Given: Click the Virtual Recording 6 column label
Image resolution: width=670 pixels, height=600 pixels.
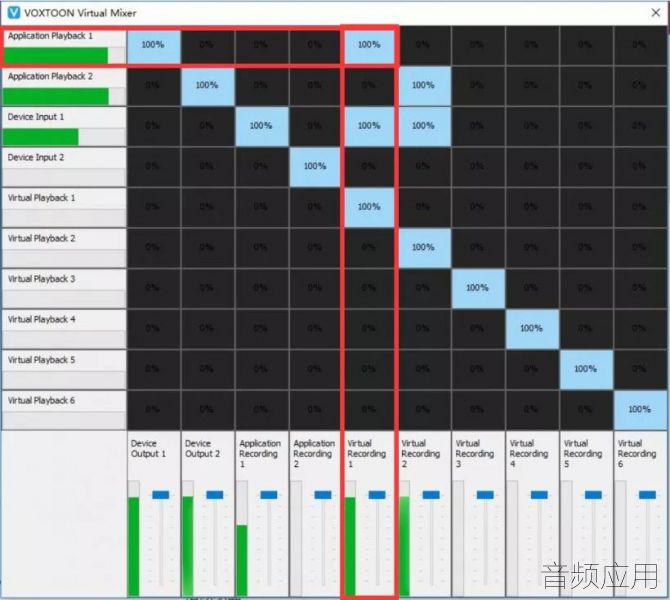Looking at the screenshot, I should [637, 454].
